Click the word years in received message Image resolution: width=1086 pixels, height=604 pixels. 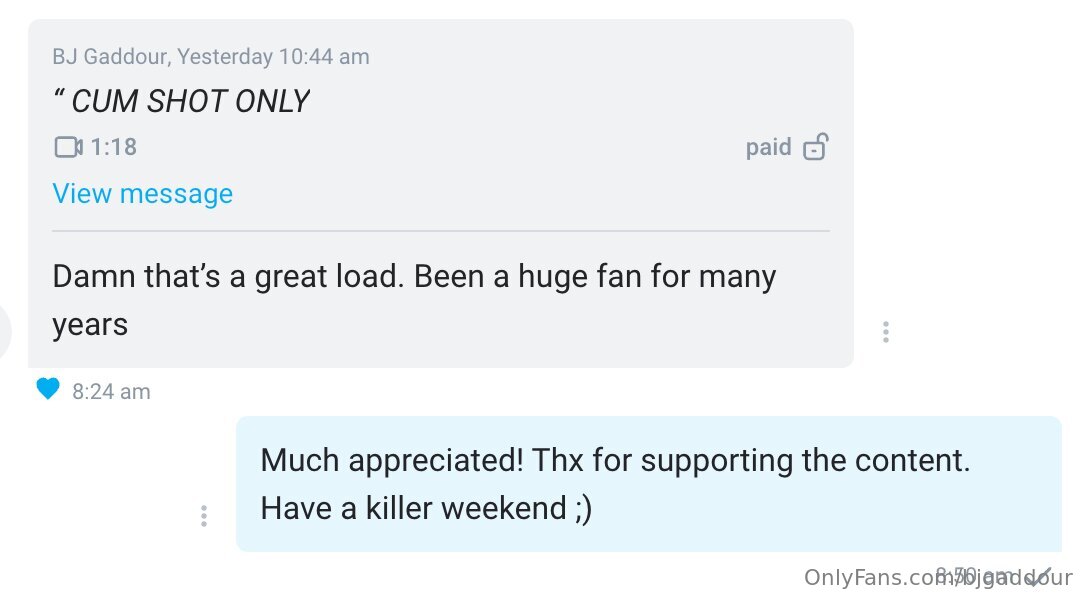point(90,325)
